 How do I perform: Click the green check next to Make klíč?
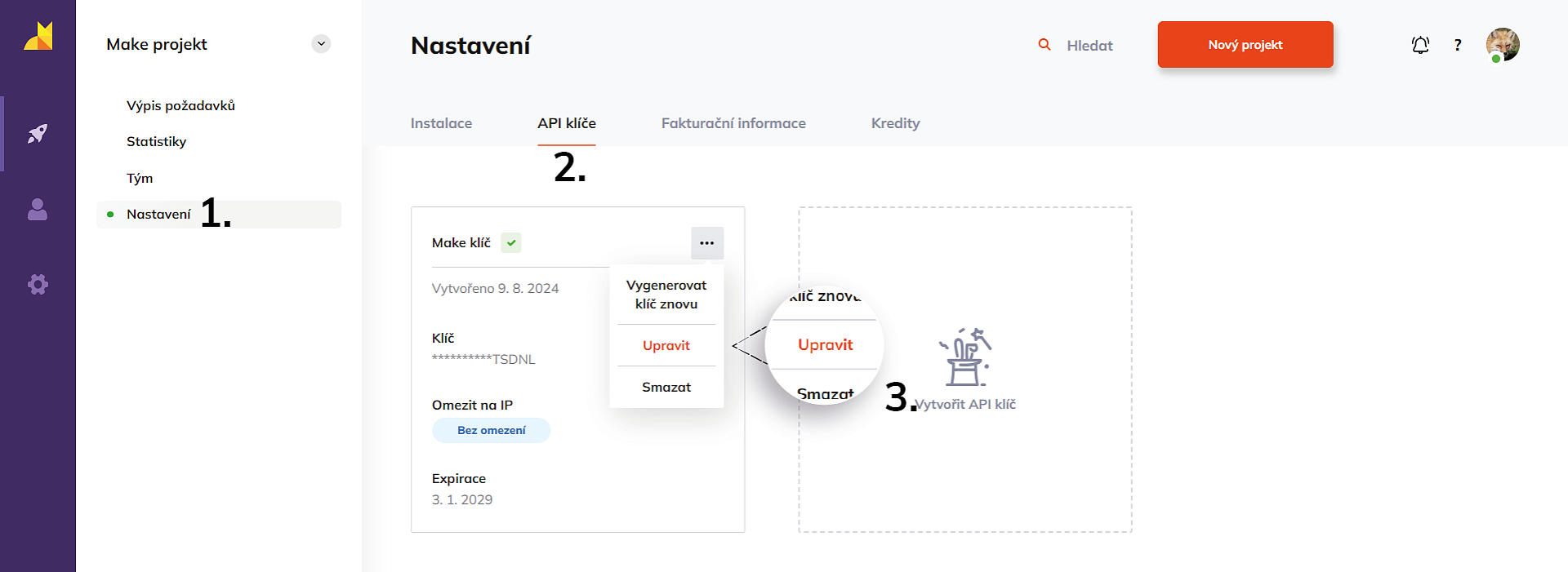click(511, 242)
